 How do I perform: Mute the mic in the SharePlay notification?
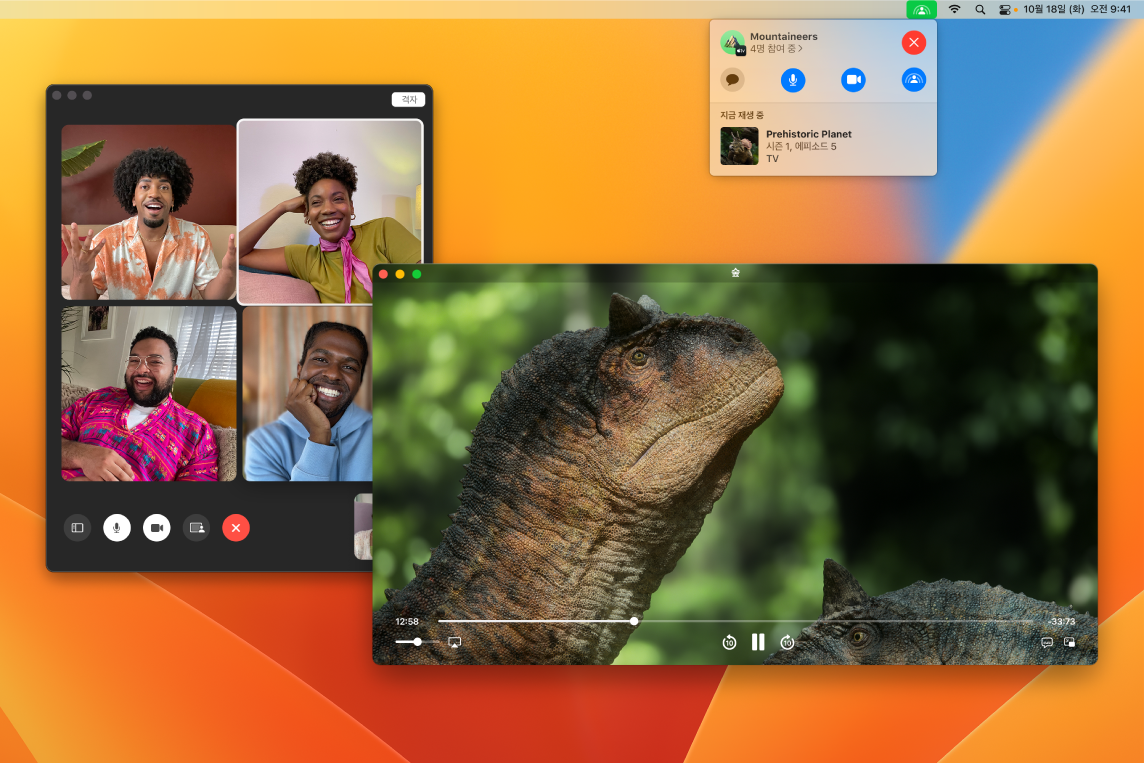coord(793,80)
